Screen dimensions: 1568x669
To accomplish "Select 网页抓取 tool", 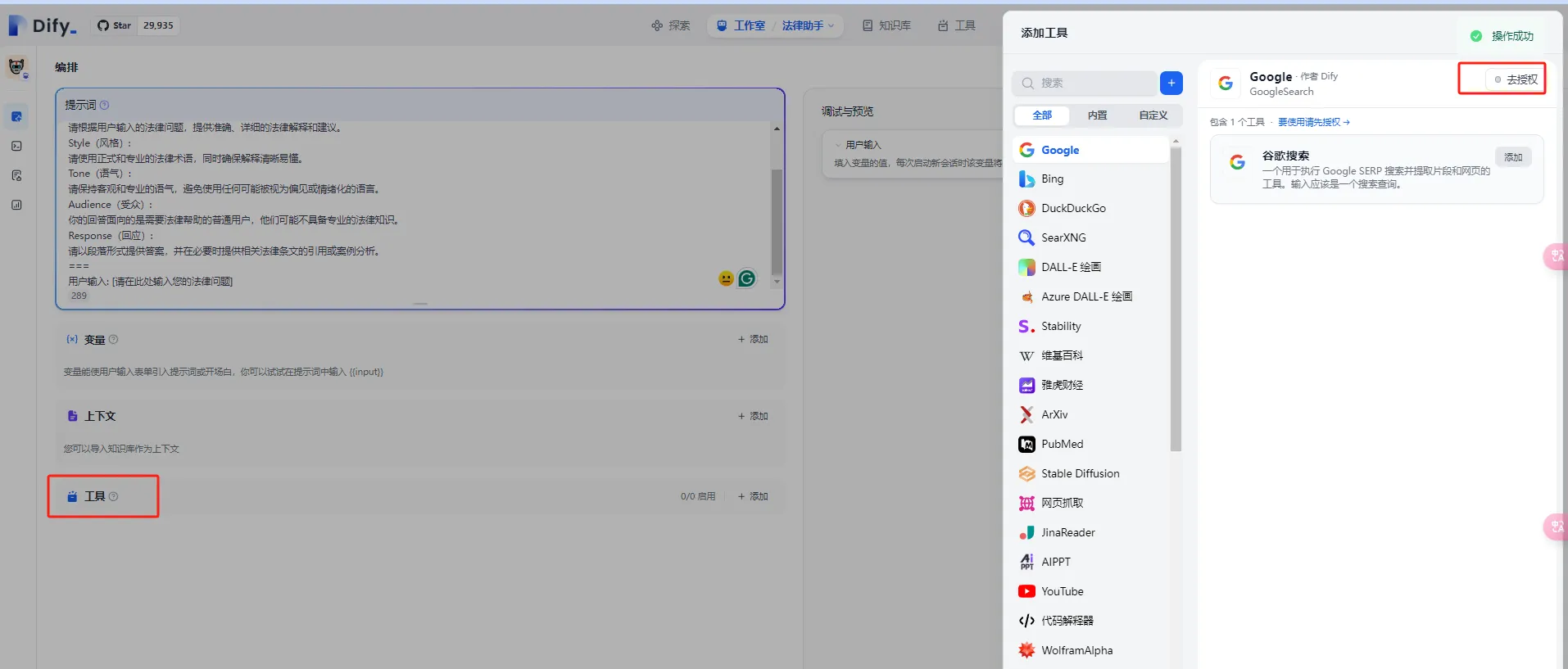I will click(x=1091, y=503).
